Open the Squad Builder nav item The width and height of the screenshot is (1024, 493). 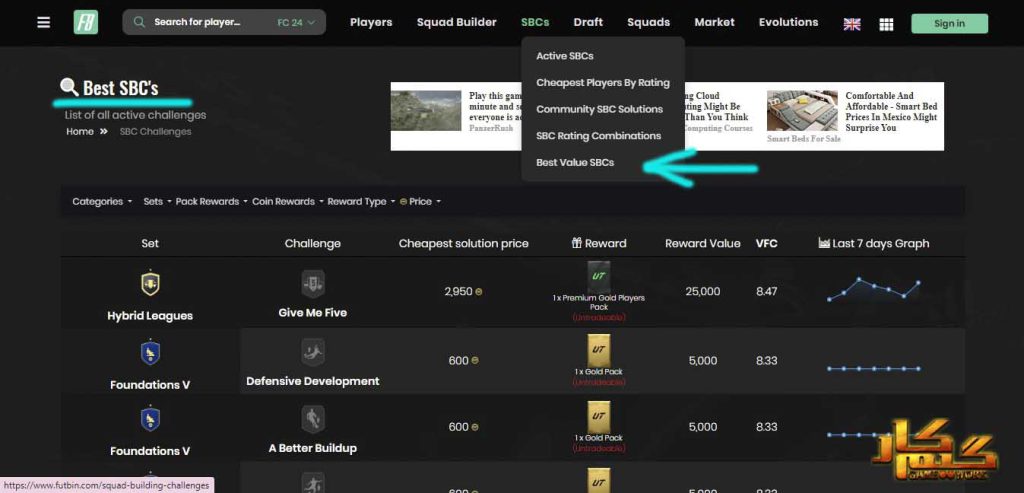pyautogui.click(x=456, y=22)
